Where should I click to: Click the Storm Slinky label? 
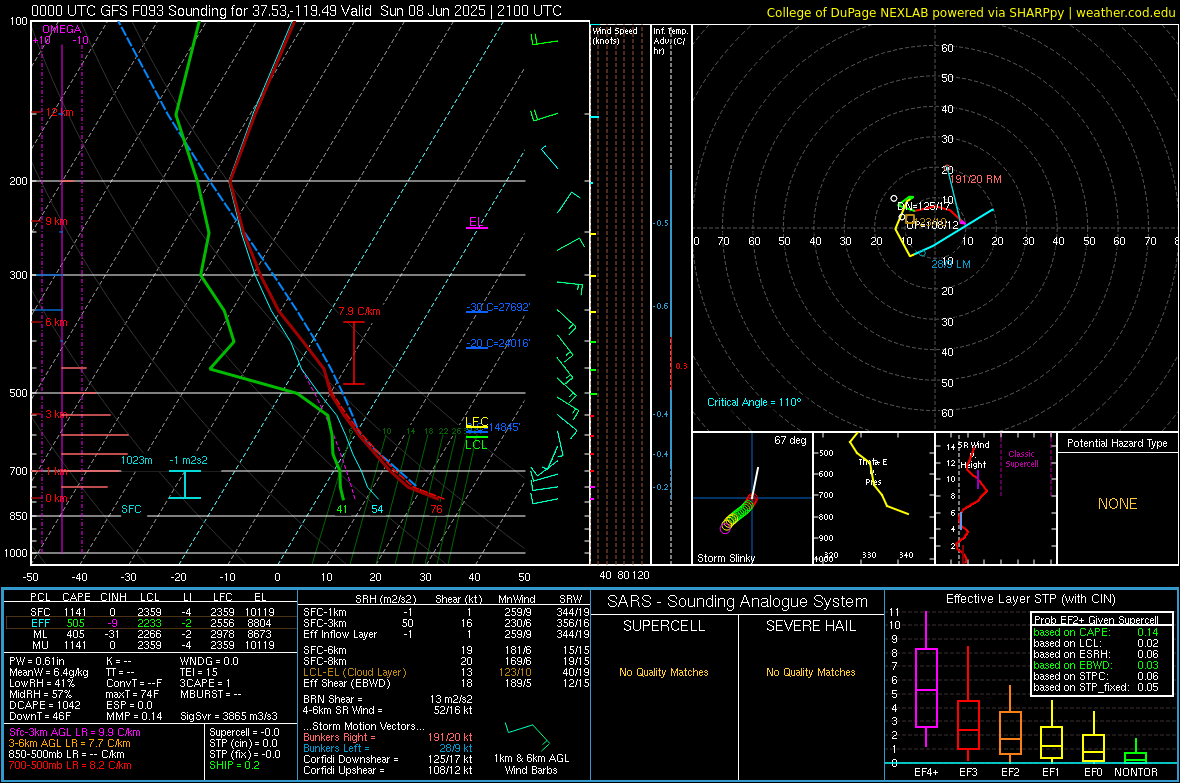click(x=726, y=558)
